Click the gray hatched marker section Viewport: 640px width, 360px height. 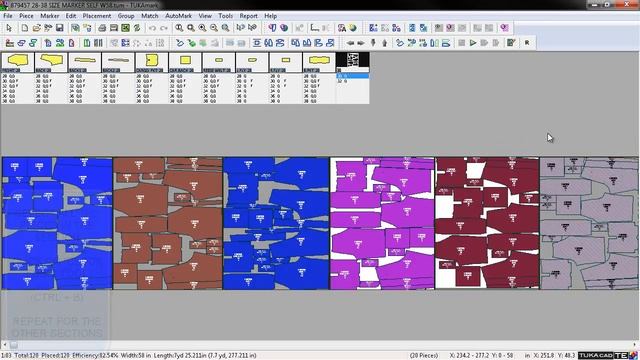[589, 223]
